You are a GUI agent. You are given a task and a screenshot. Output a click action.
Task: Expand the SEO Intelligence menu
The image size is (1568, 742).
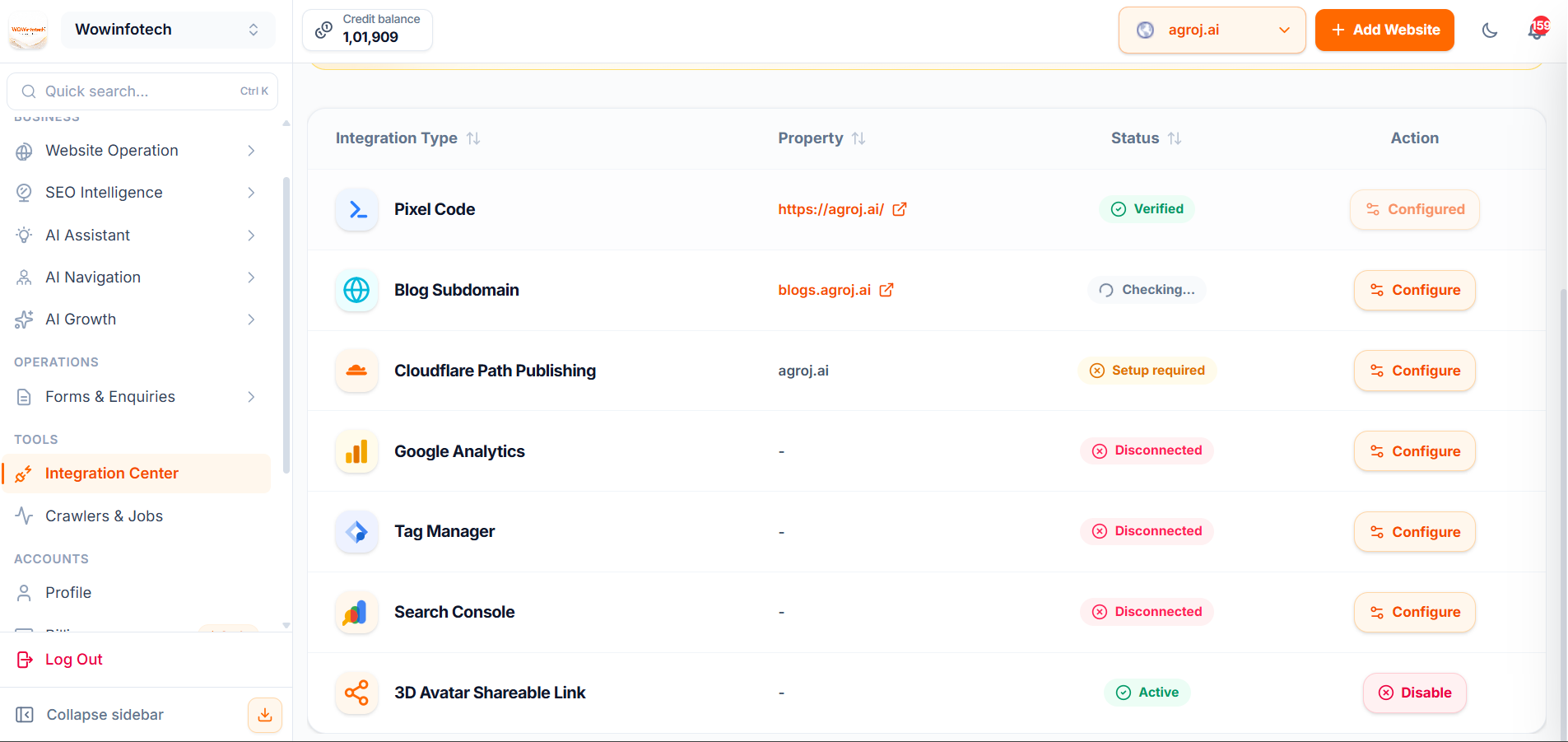tap(137, 193)
